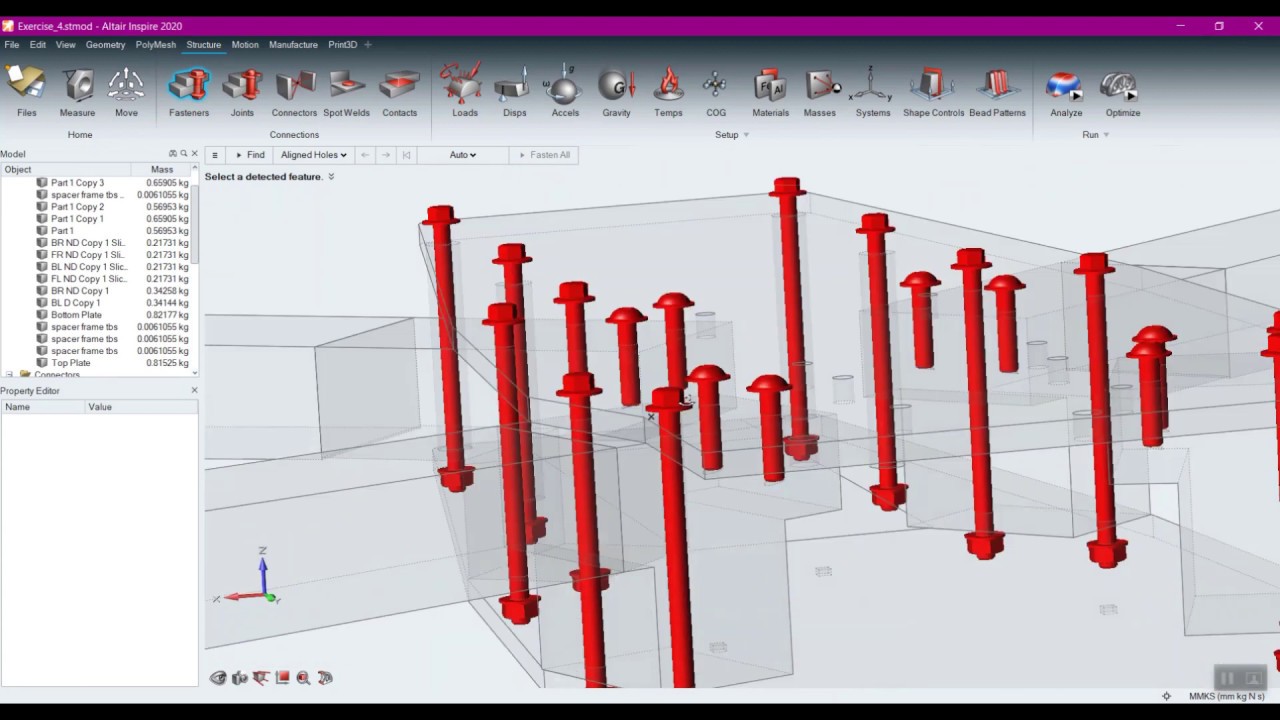Click the 0.82177 kg mass value
Viewport: 1280px width, 720px height.
pos(167,315)
